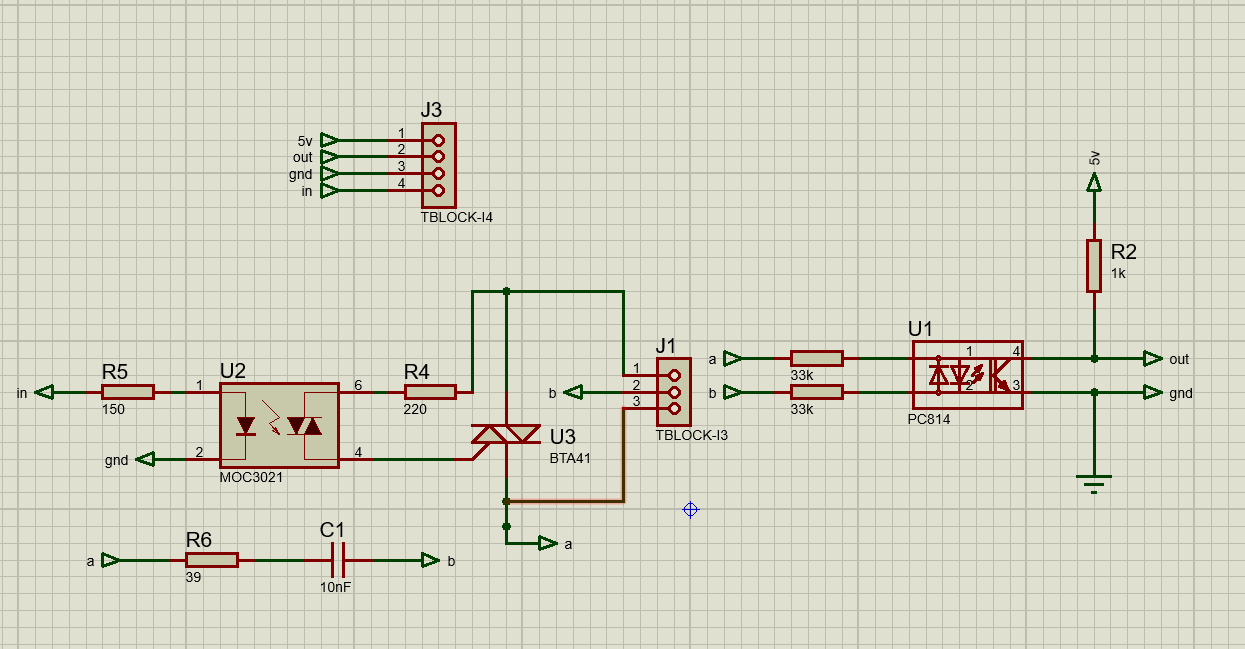1245x649 pixels.
Task: Select the lower 33k resistor
Action: click(x=816, y=392)
